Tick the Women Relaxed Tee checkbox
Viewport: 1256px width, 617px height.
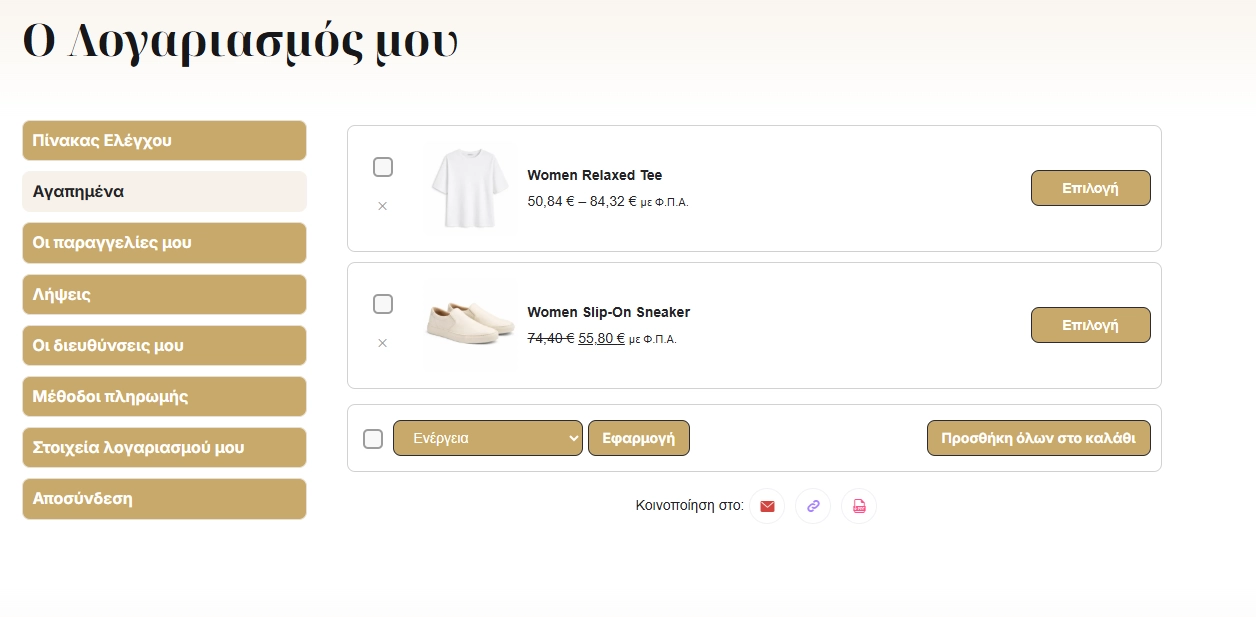(383, 167)
